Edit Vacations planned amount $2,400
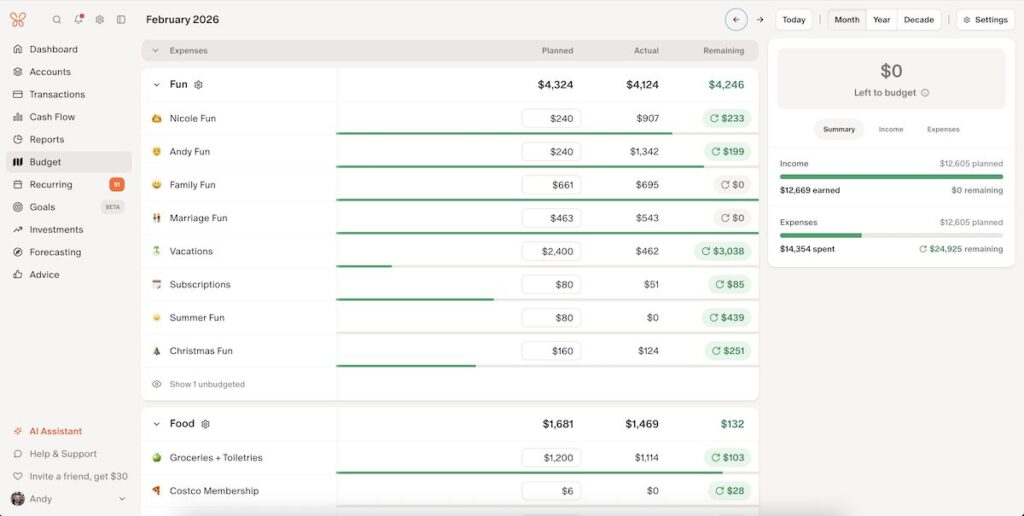Screen dimensions: 1024x516 tap(551, 251)
